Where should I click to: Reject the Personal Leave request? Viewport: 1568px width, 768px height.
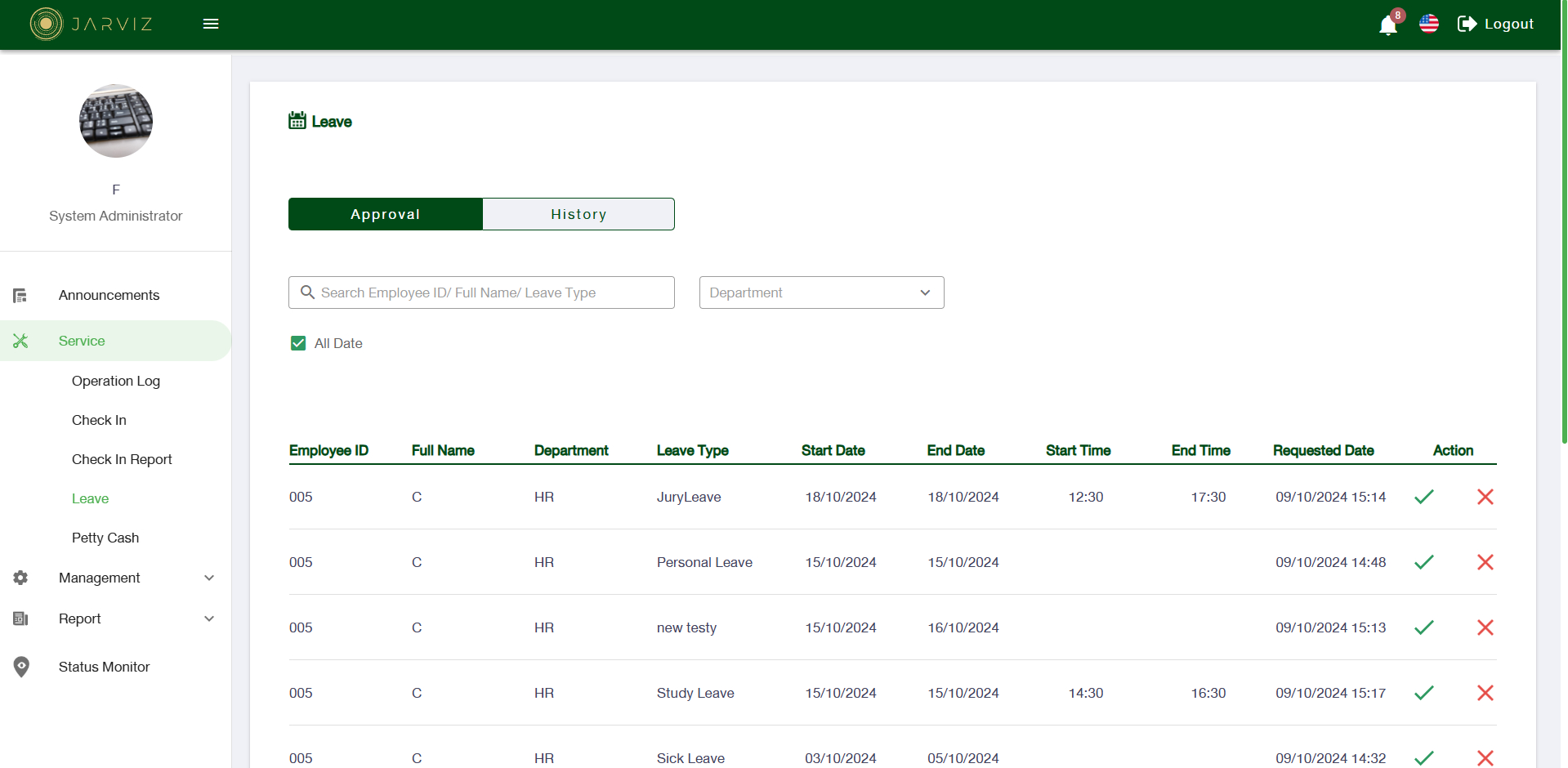[1485, 562]
